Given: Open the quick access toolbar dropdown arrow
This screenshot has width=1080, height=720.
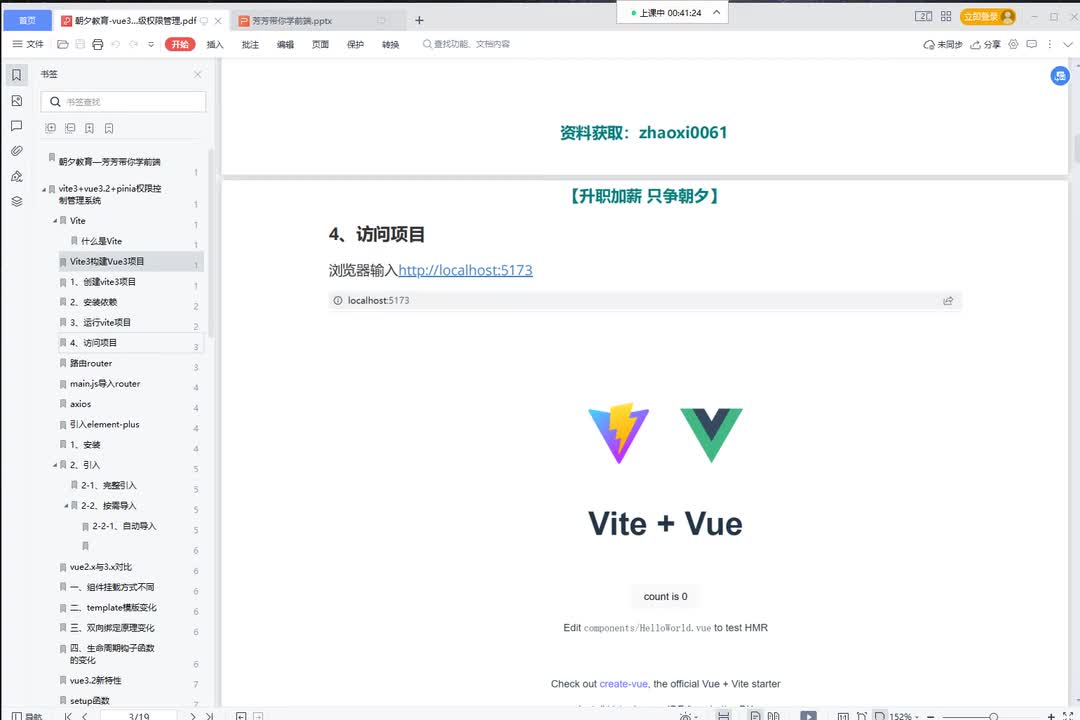Looking at the screenshot, I should (151, 44).
